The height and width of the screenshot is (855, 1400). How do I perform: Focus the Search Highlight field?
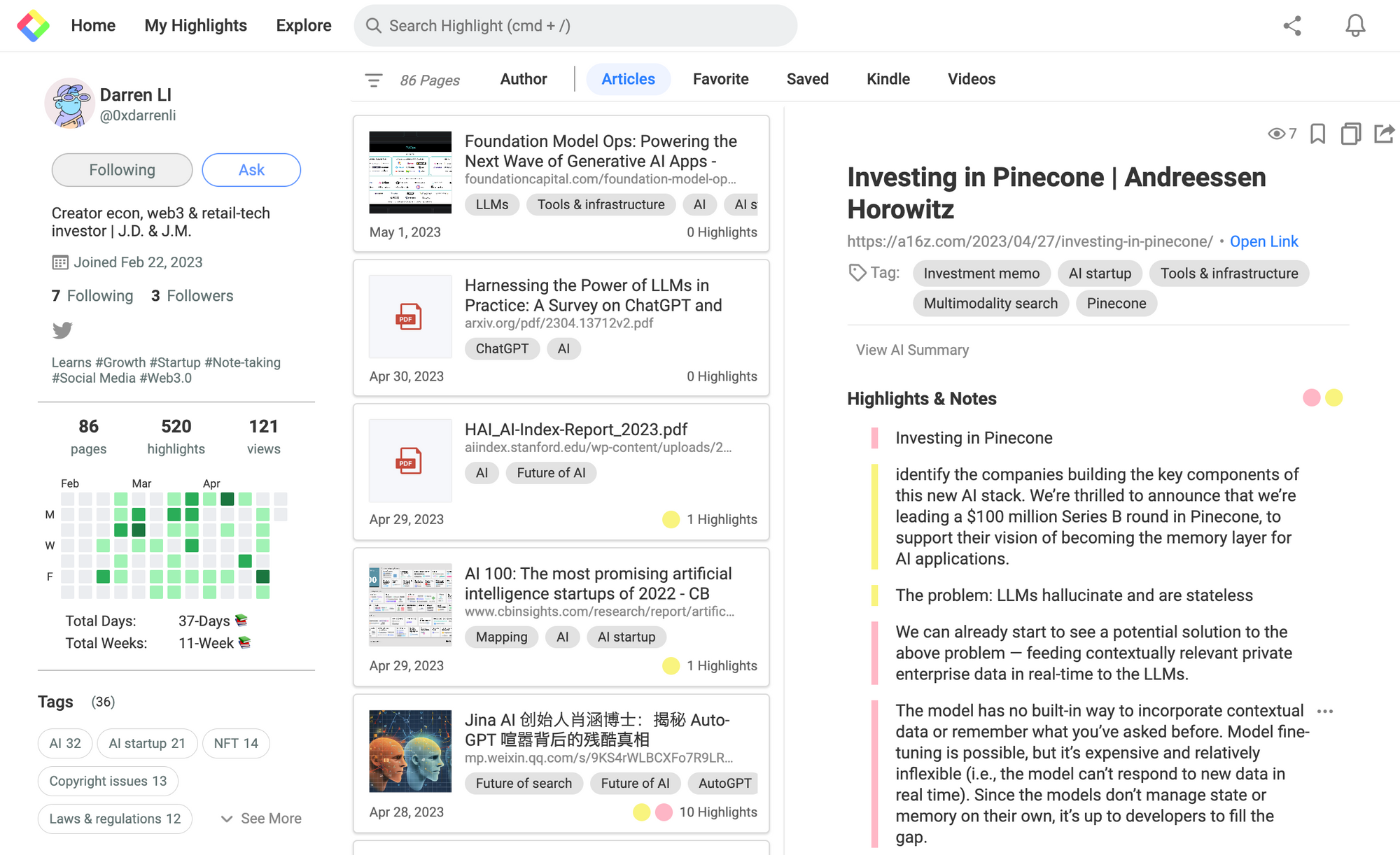point(575,26)
